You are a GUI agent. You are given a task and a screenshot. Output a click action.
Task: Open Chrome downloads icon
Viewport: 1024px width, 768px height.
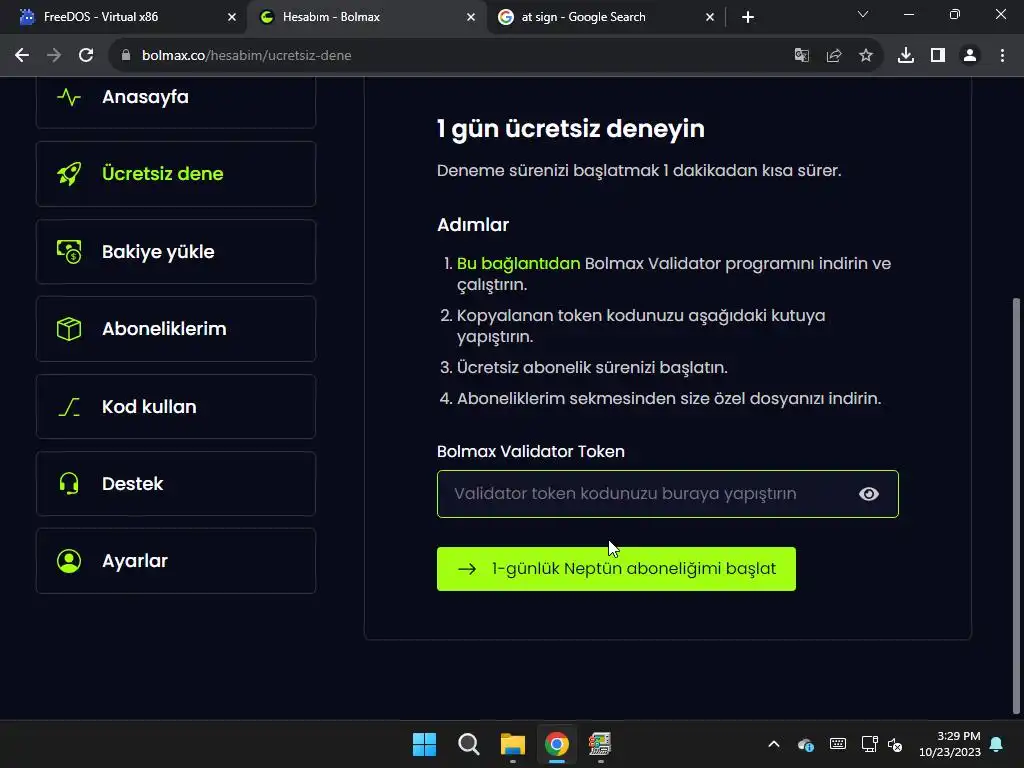(906, 56)
